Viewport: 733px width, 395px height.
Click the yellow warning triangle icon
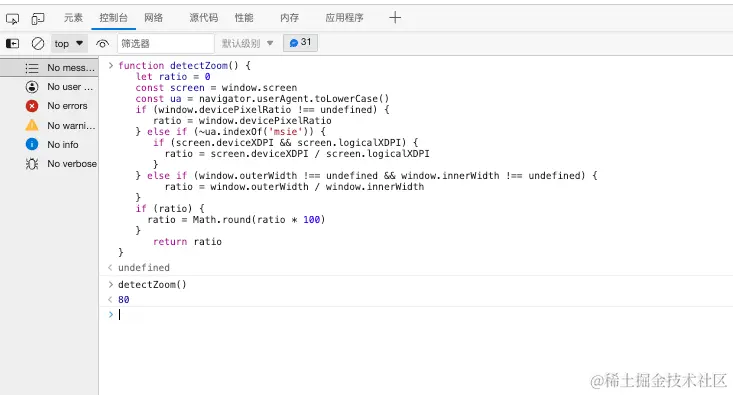tap(32, 125)
